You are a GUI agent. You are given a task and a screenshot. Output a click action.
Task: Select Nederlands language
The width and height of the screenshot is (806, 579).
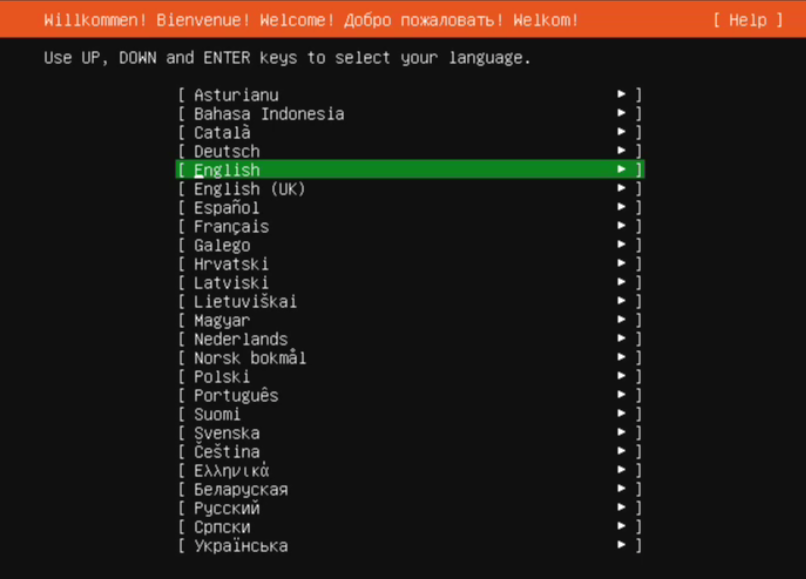click(x=410, y=339)
